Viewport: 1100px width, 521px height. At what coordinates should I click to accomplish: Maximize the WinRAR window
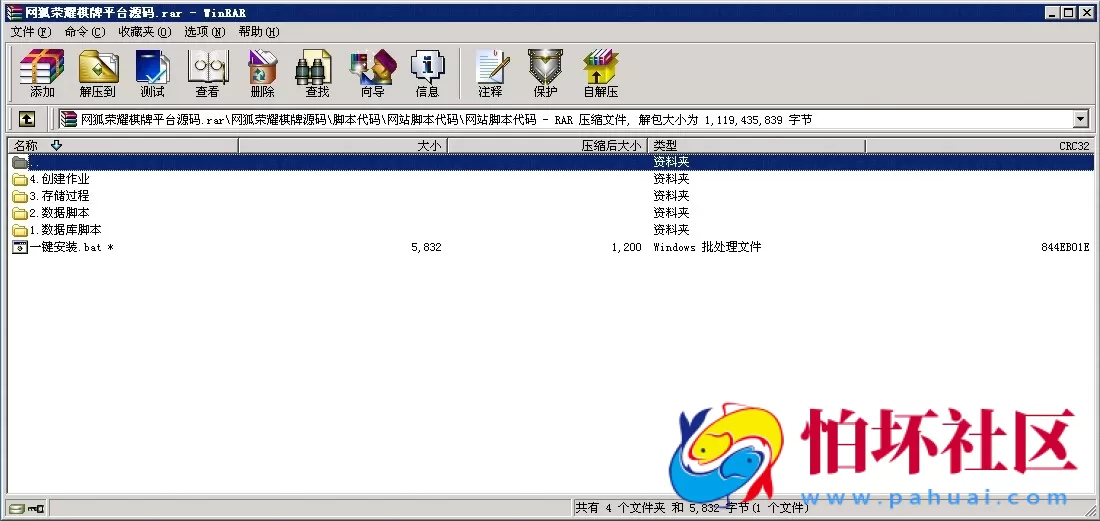(x=1068, y=13)
